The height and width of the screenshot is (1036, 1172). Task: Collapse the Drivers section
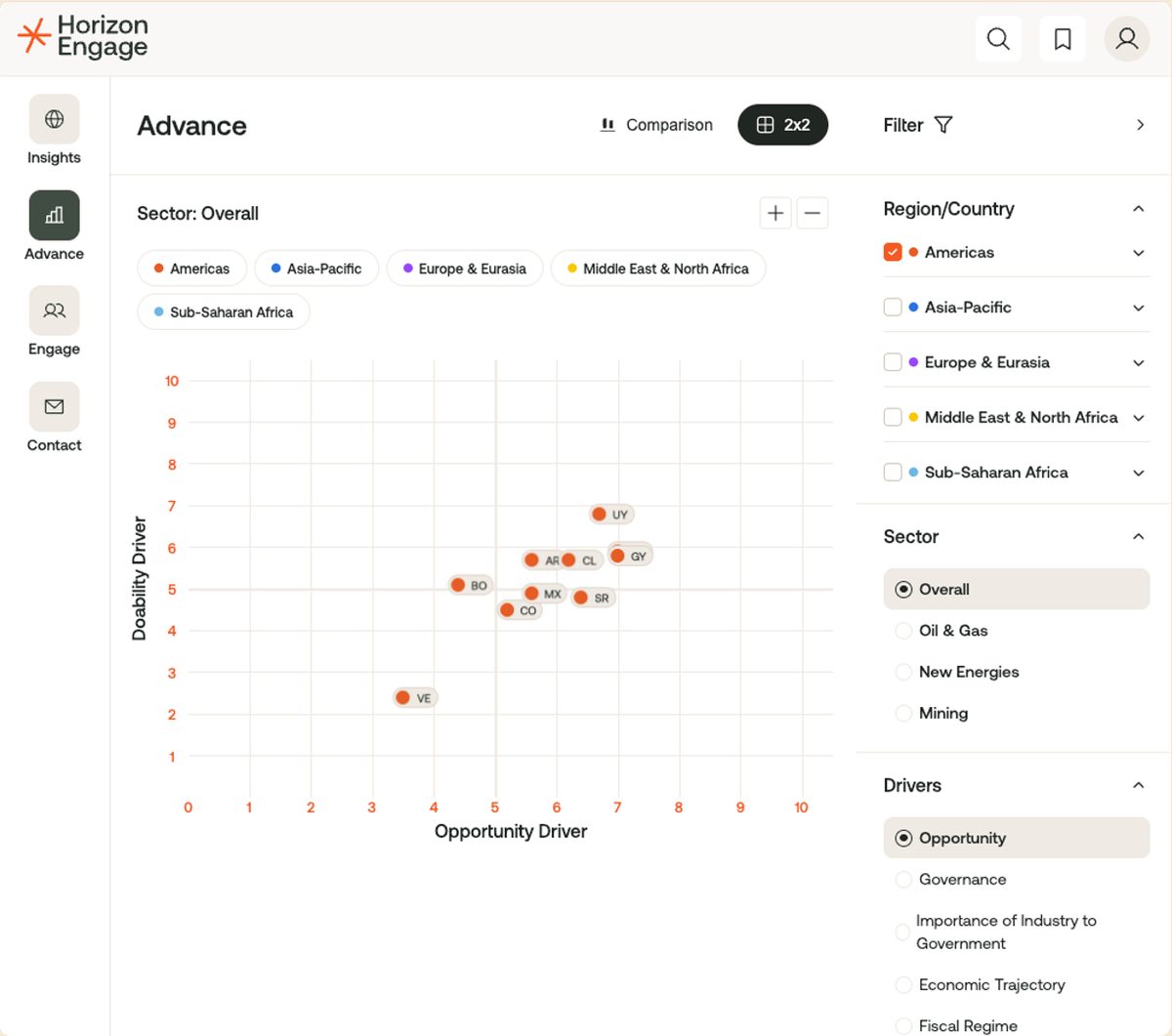pos(1138,785)
